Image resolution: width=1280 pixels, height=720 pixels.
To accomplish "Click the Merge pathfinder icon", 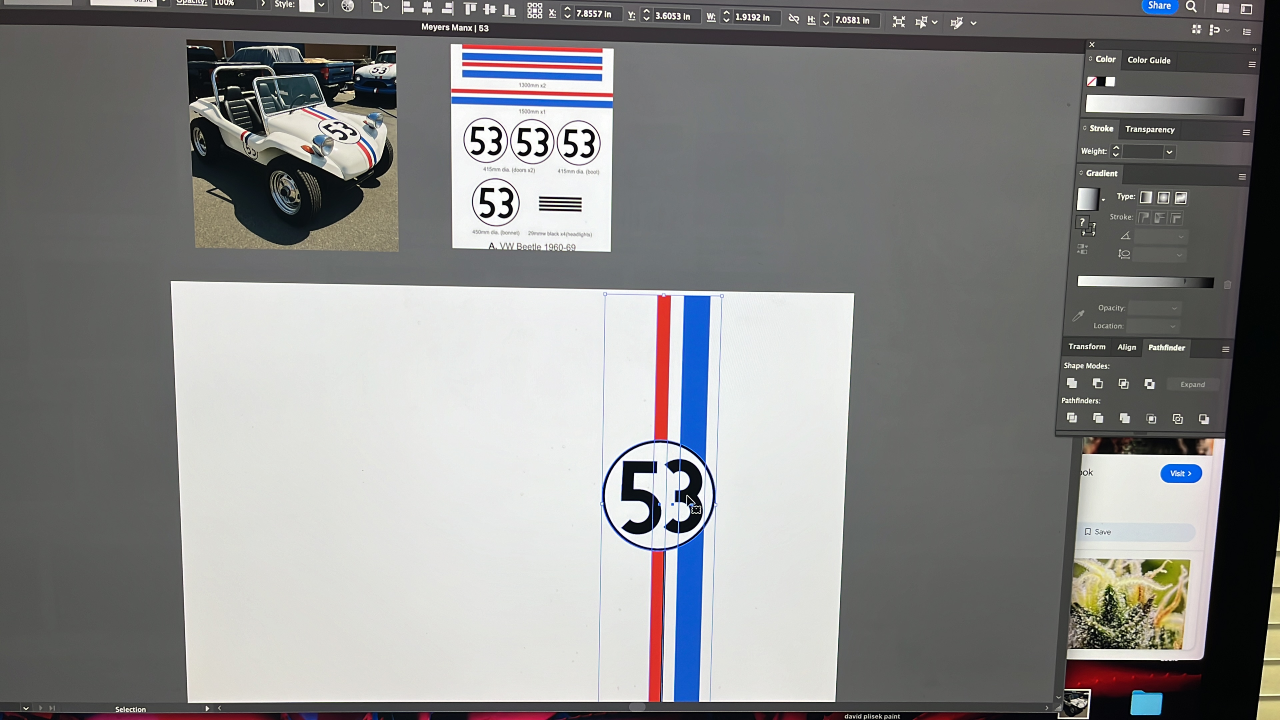I will [x=1125, y=418].
